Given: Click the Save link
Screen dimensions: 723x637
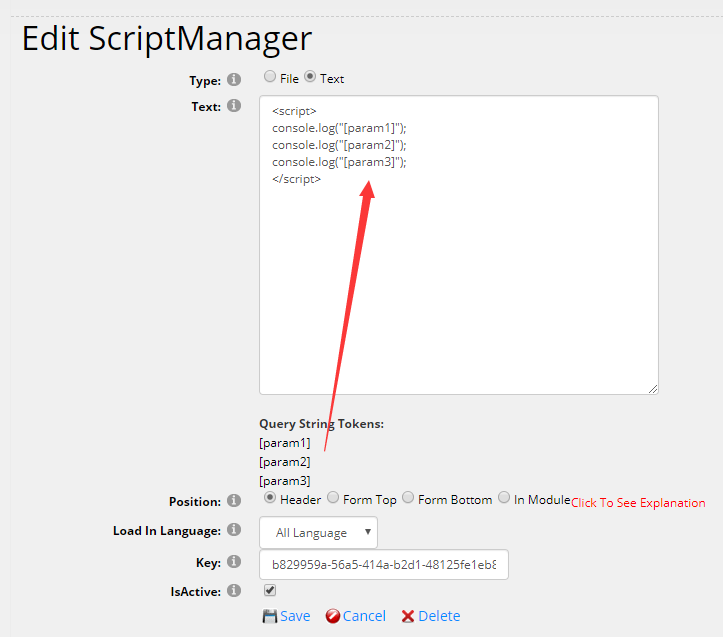Looking at the screenshot, I should click(x=295, y=616).
